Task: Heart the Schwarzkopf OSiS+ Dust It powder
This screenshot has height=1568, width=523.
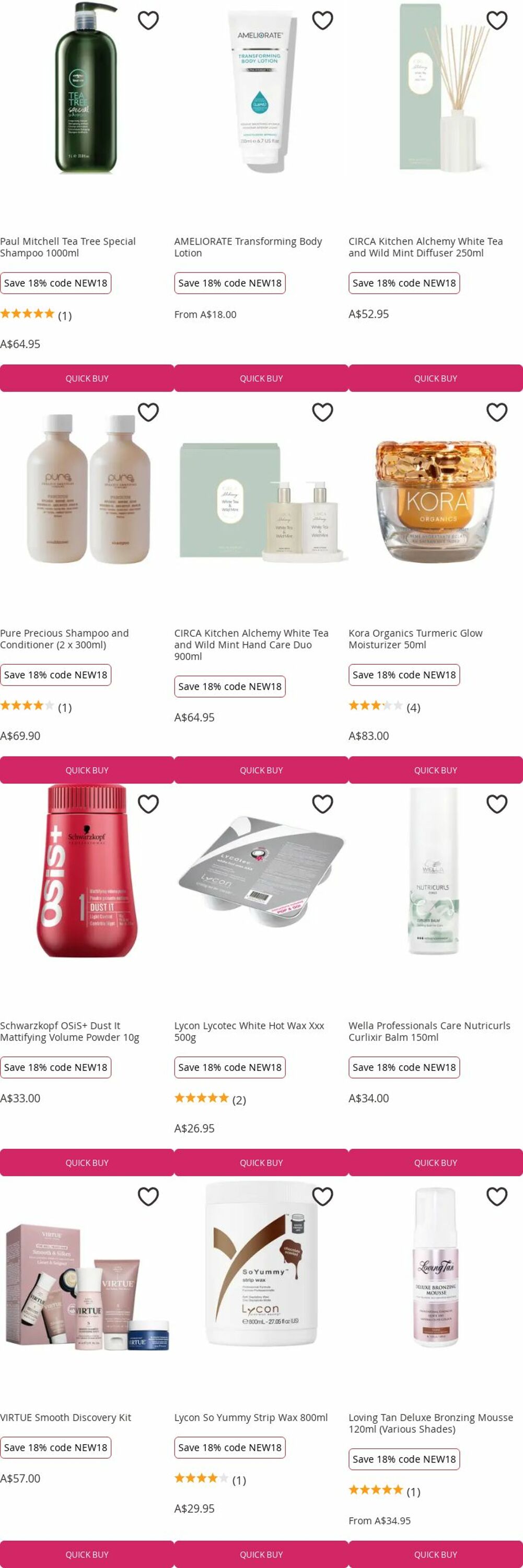Action: [x=148, y=804]
